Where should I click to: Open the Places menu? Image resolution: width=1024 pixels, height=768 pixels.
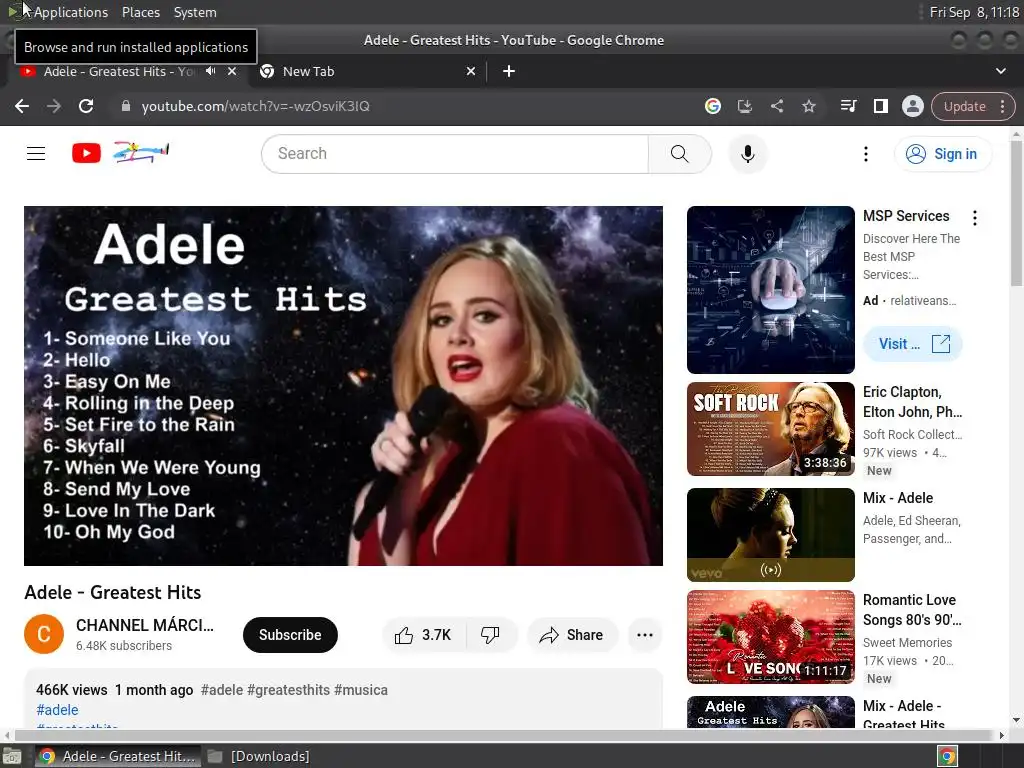(140, 12)
